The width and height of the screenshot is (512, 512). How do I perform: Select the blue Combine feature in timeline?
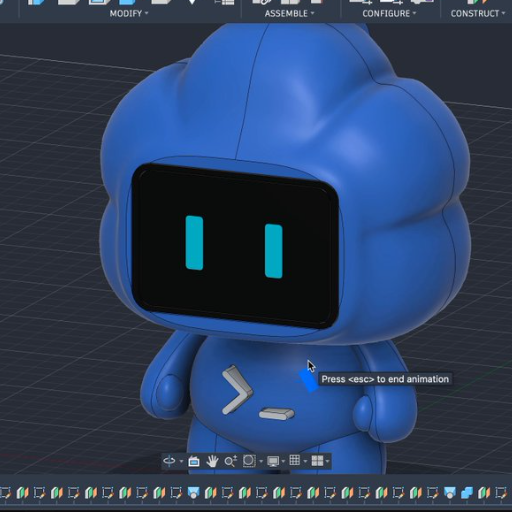467,493
